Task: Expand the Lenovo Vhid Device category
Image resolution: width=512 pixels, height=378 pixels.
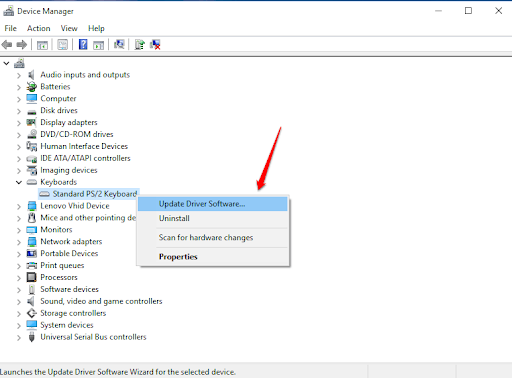Action: (x=19, y=207)
